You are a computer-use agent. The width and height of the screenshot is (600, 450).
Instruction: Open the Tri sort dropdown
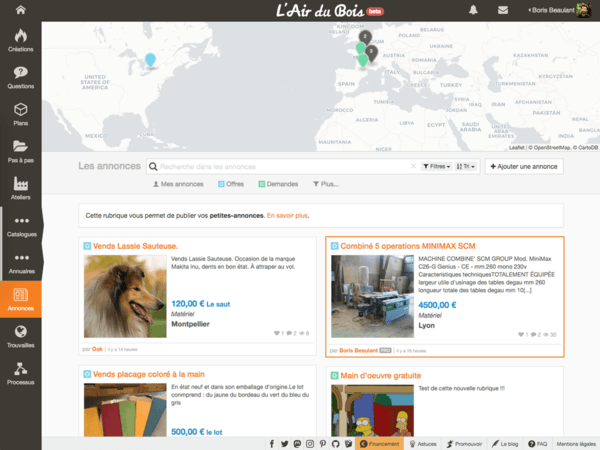point(468,166)
